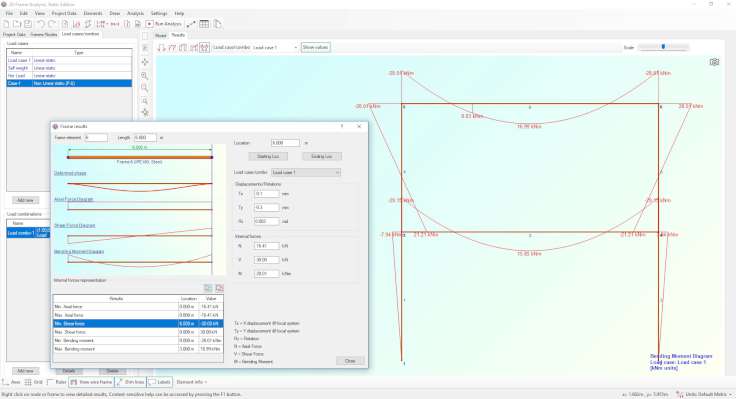This screenshot has height=399, width=736.
Task: Click Add new under Load cases
Action: (25, 200)
